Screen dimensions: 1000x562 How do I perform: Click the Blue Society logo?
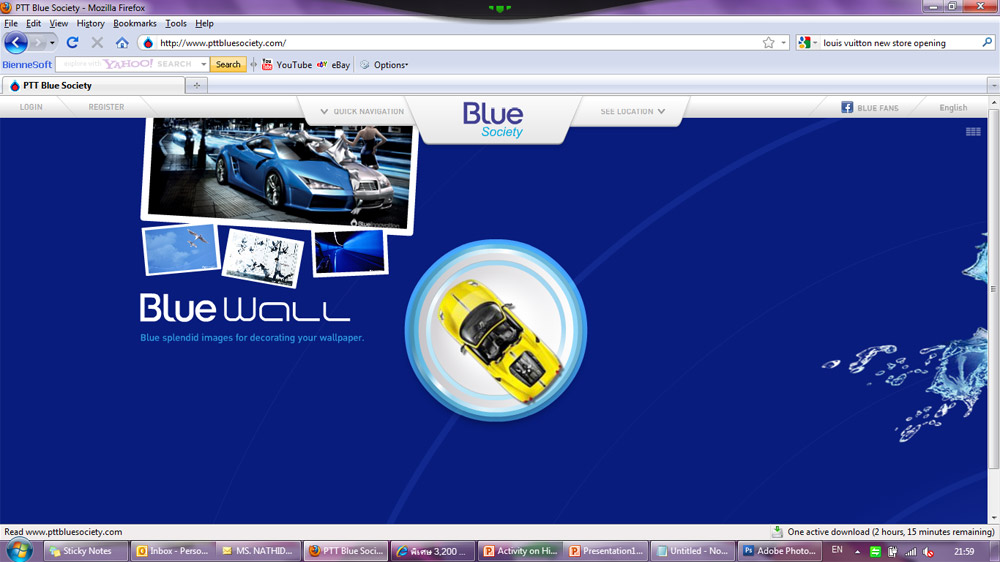pyautogui.click(x=493, y=120)
